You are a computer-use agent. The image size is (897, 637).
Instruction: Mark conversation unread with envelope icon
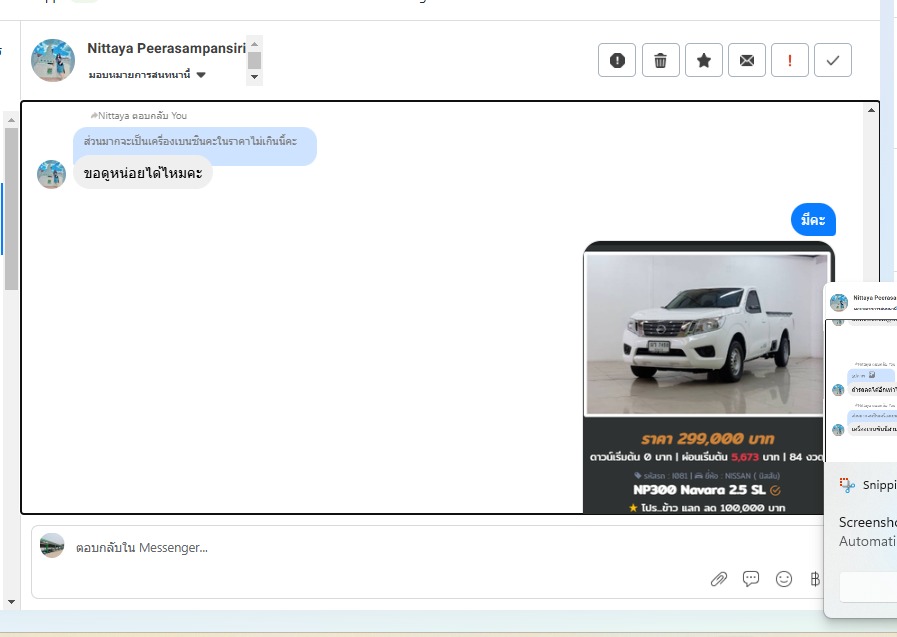coord(747,61)
